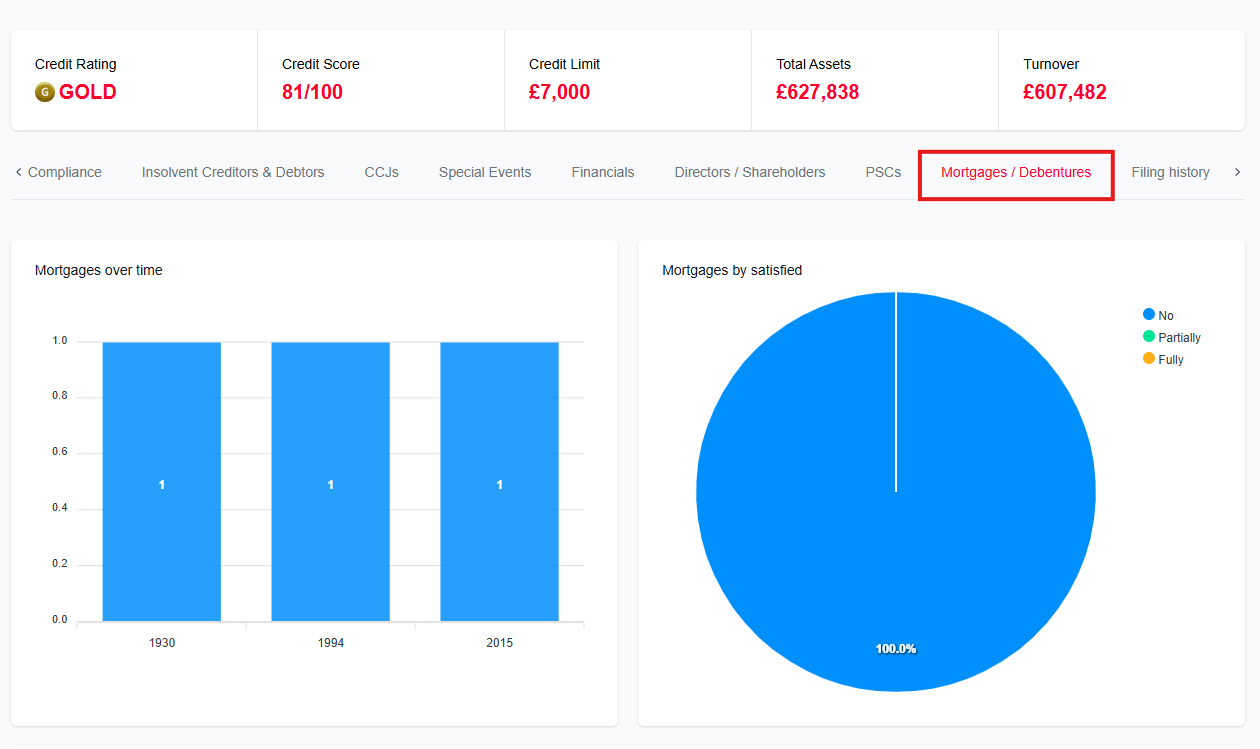Select the Special Events tab

(x=485, y=172)
